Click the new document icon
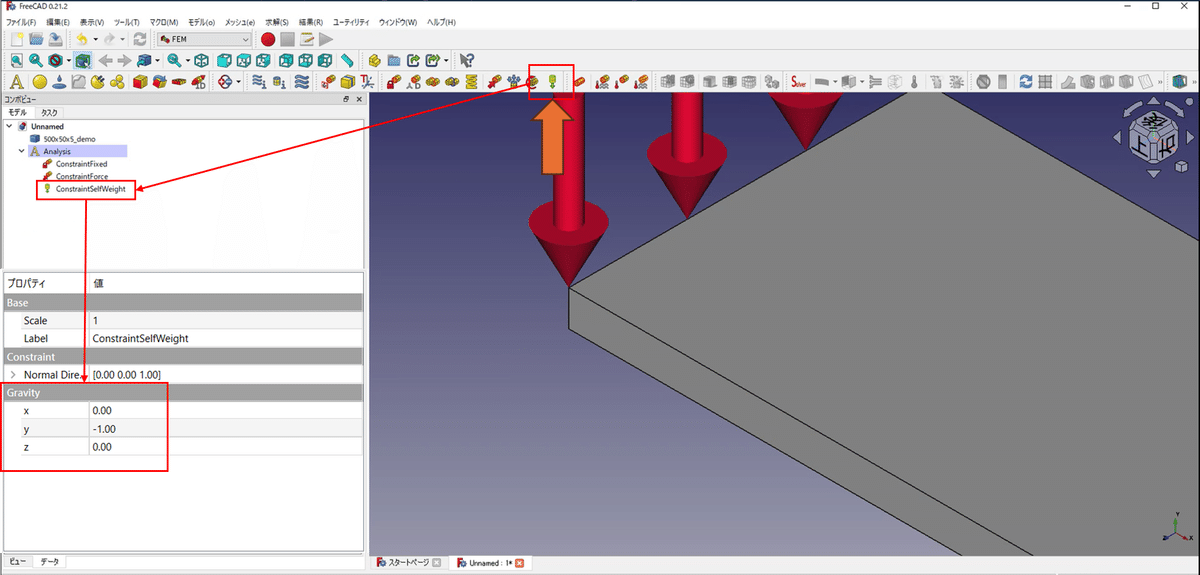The height and width of the screenshot is (575, 1200). (x=17, y=39)
